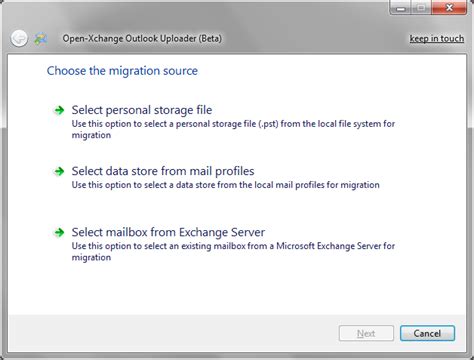Choose Select mailbox from Exchange Server
The height and width of the screenshot is (360, 474).
coord(168,232)
